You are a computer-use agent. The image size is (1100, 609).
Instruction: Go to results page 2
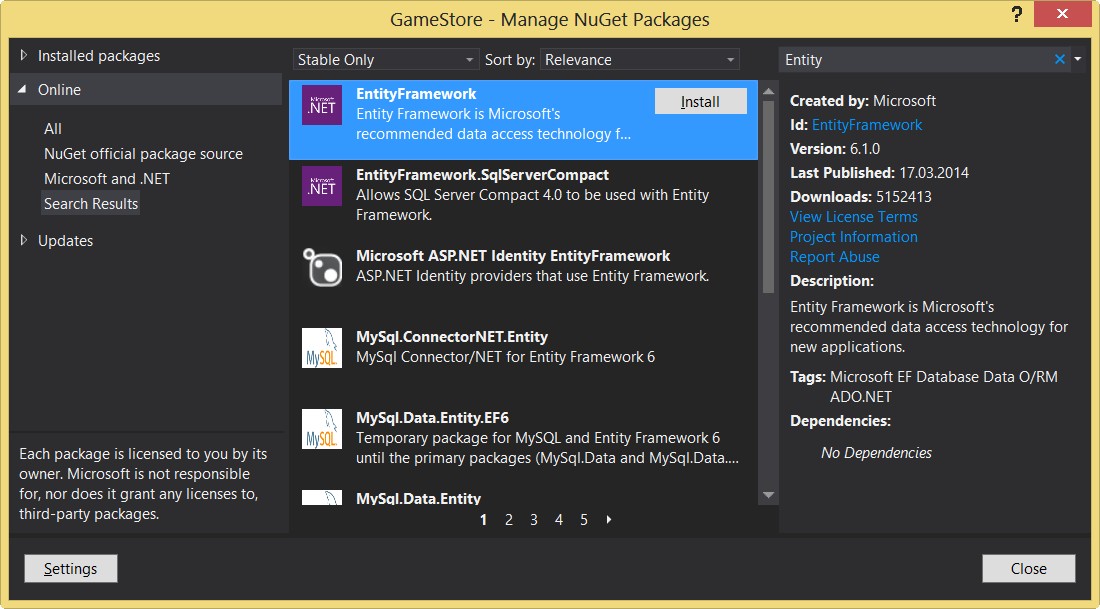509,520
